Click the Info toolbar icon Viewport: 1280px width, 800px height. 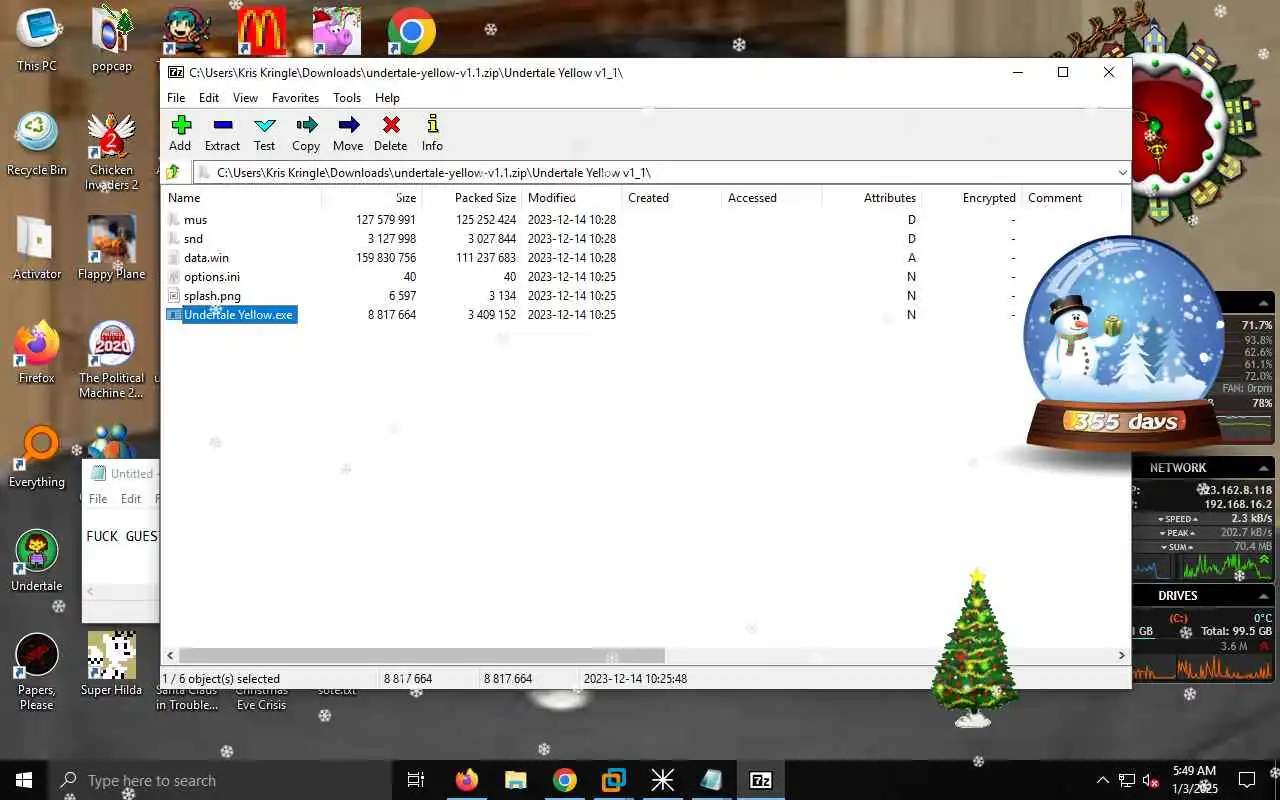[x=432, y=132]
